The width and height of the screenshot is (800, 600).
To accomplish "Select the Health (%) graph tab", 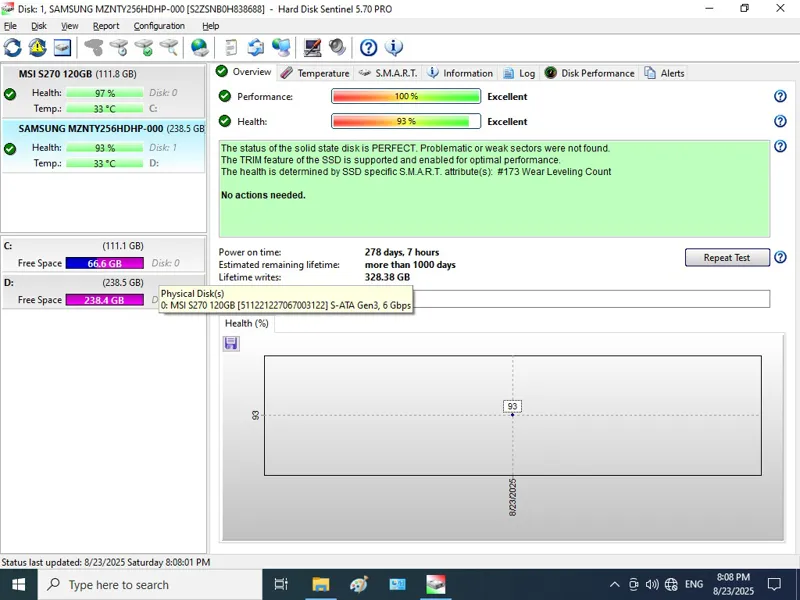I will tap(246, 323).
